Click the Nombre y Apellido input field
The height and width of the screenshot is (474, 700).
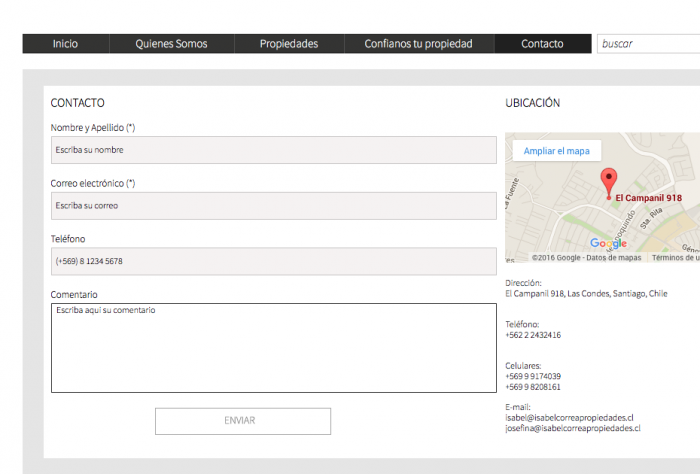tap(273, 150)
